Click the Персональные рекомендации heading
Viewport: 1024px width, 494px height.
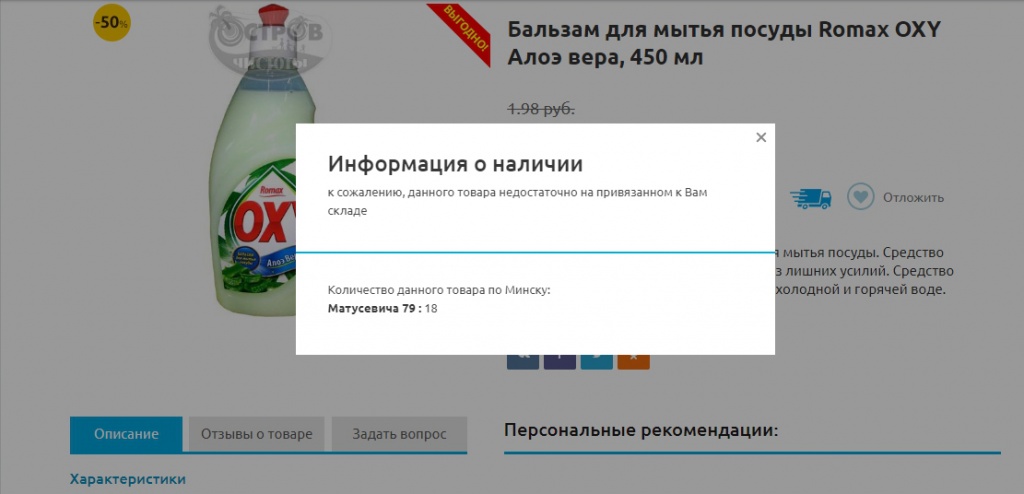click(641, 431)
